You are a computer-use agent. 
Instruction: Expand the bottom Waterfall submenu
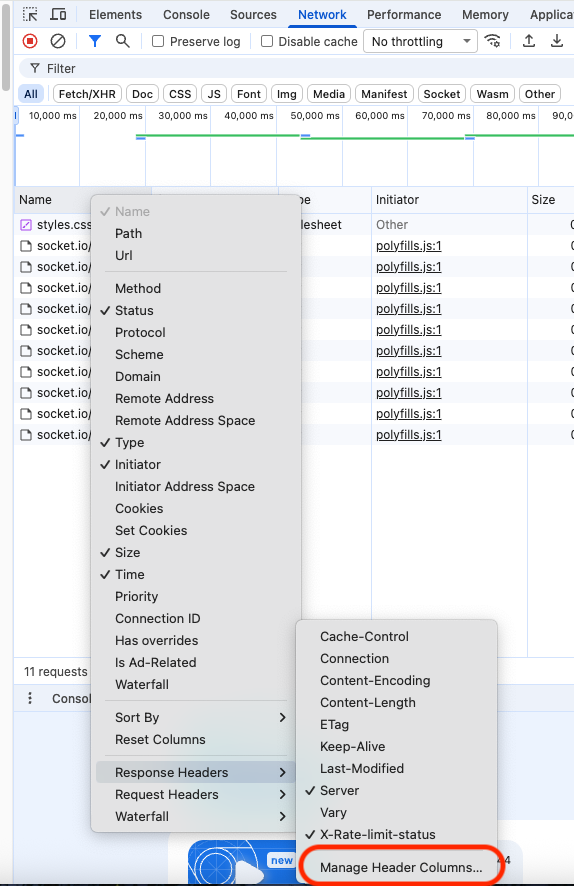click(x=195, y=816)
